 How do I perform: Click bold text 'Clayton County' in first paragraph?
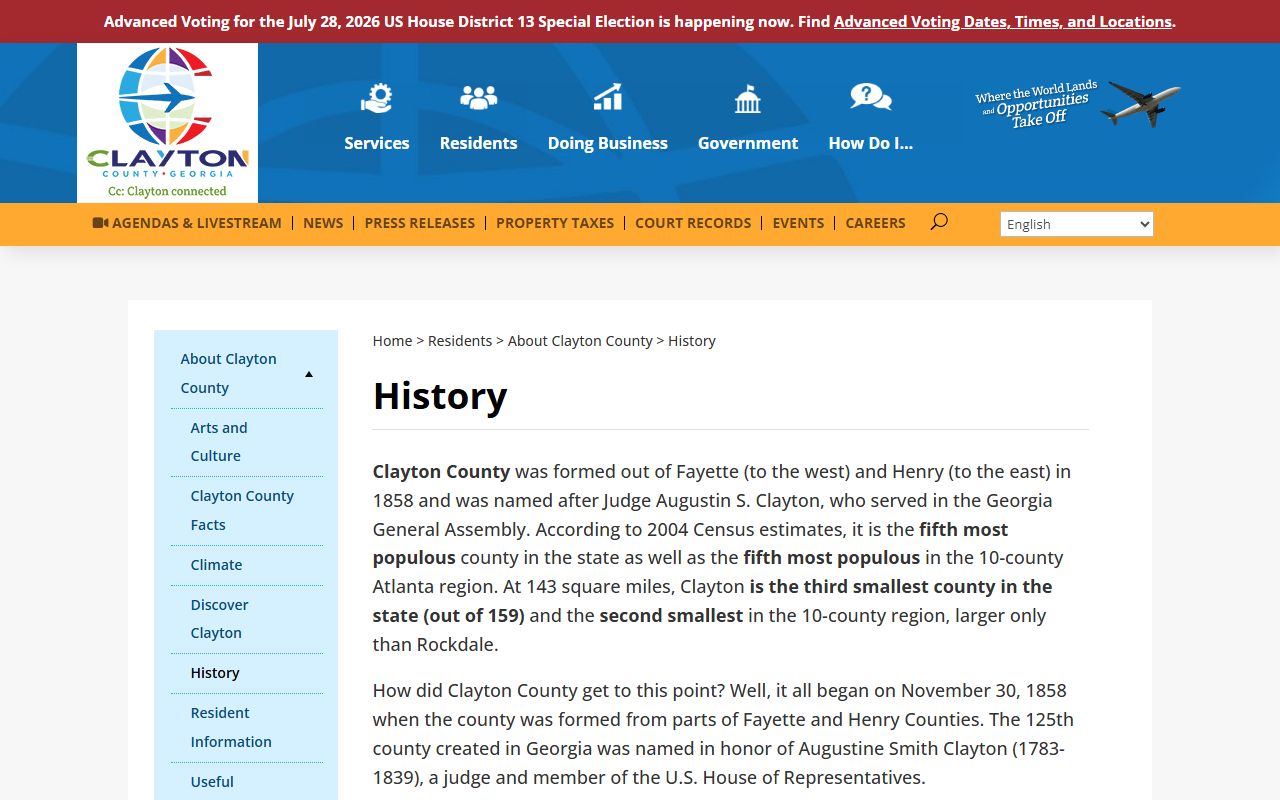click(x=441, y=471)
